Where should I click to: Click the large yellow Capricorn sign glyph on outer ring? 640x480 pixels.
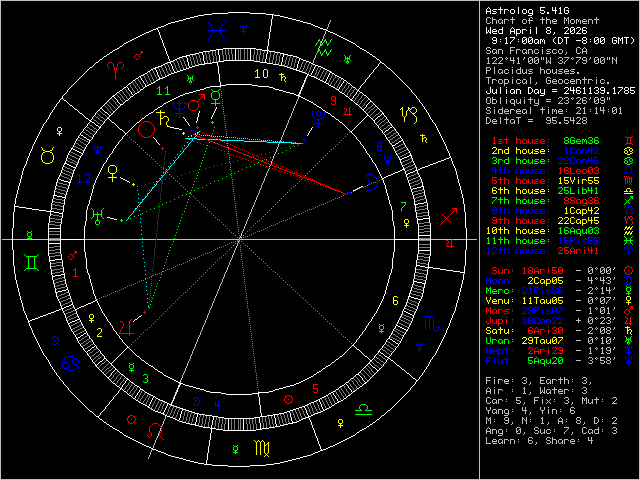coord(409,115)
